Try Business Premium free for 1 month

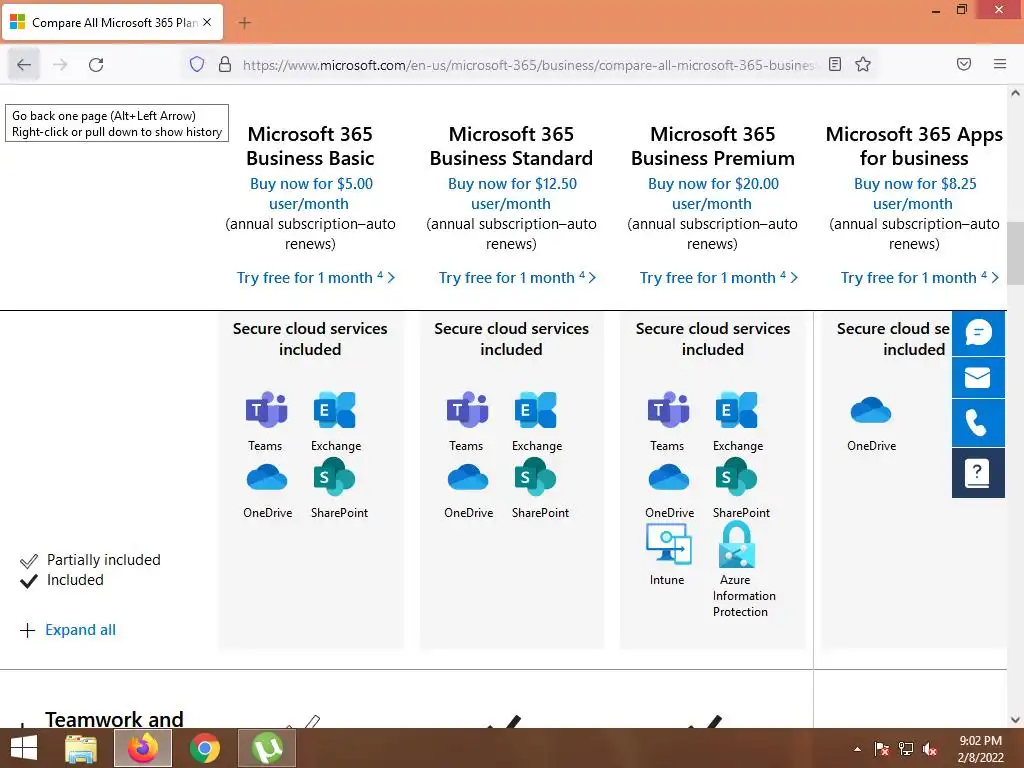[x=718, y=278]
